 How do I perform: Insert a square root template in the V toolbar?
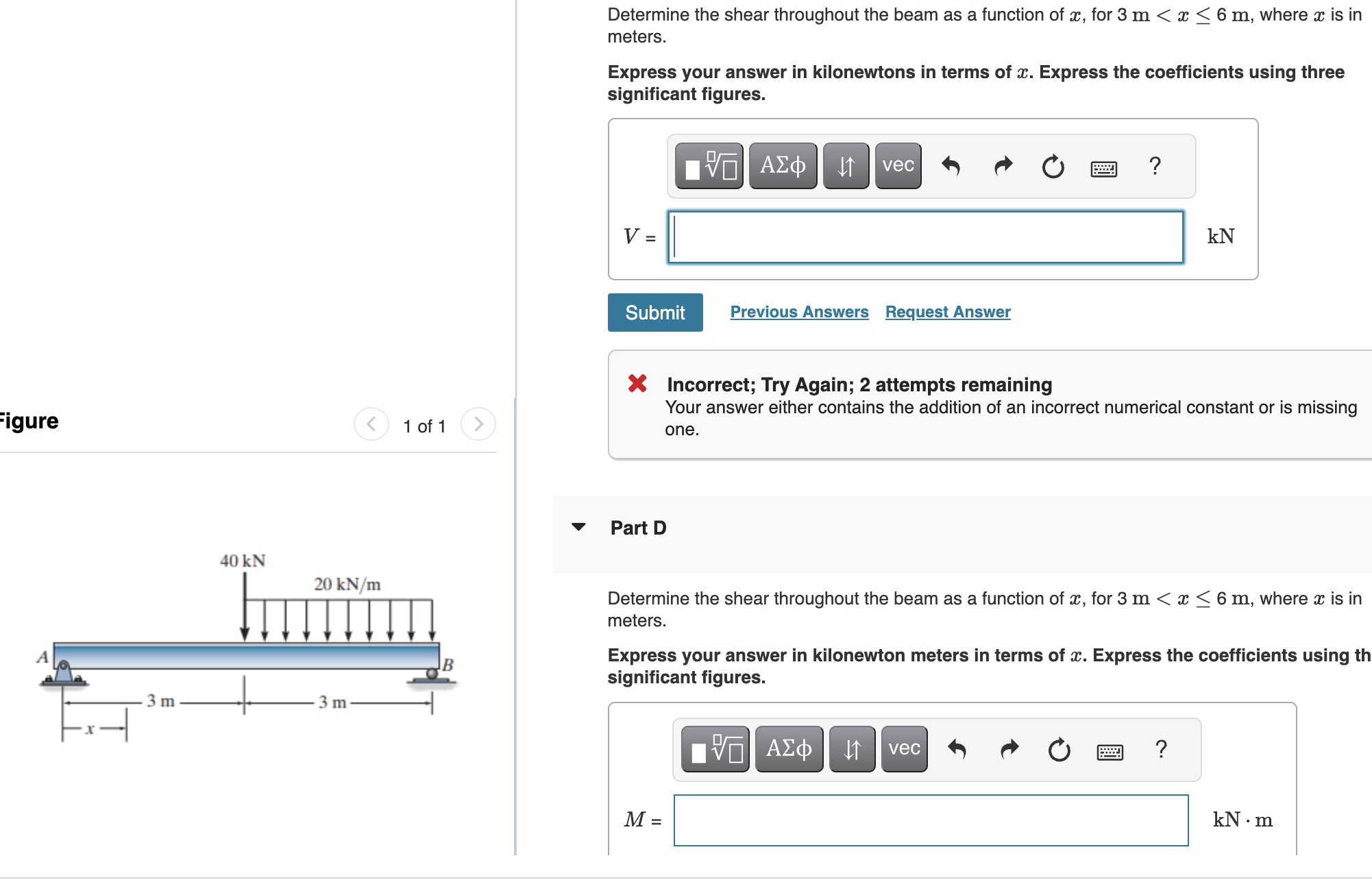710,165
